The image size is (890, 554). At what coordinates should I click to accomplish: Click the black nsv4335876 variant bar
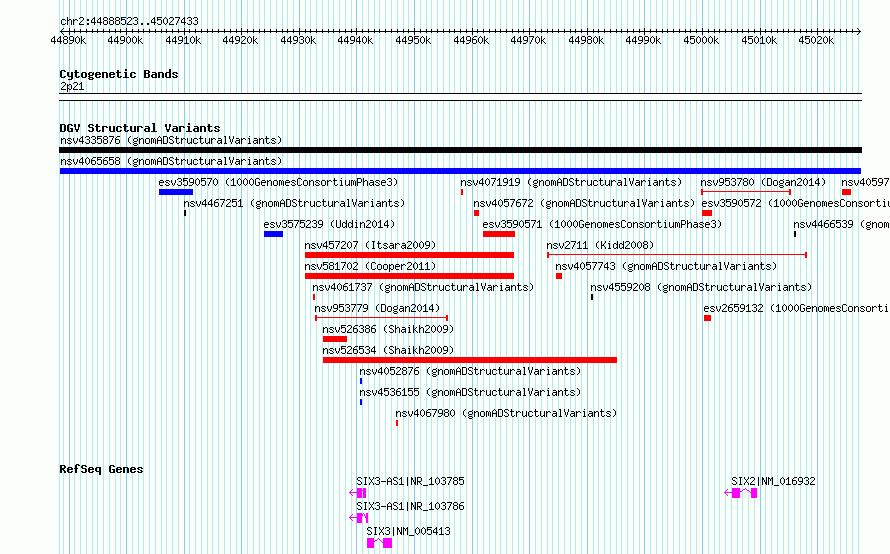(460, 150)
